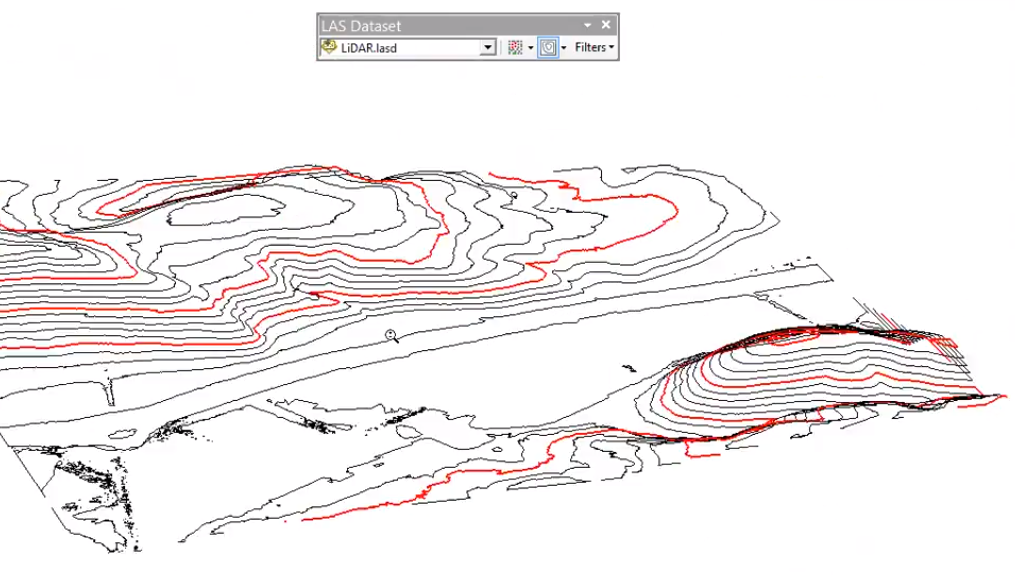Click the hatched lines at right hill's edge
Image resolution: width=1015 pixels, height=575 pixels.
click(878, 315)
